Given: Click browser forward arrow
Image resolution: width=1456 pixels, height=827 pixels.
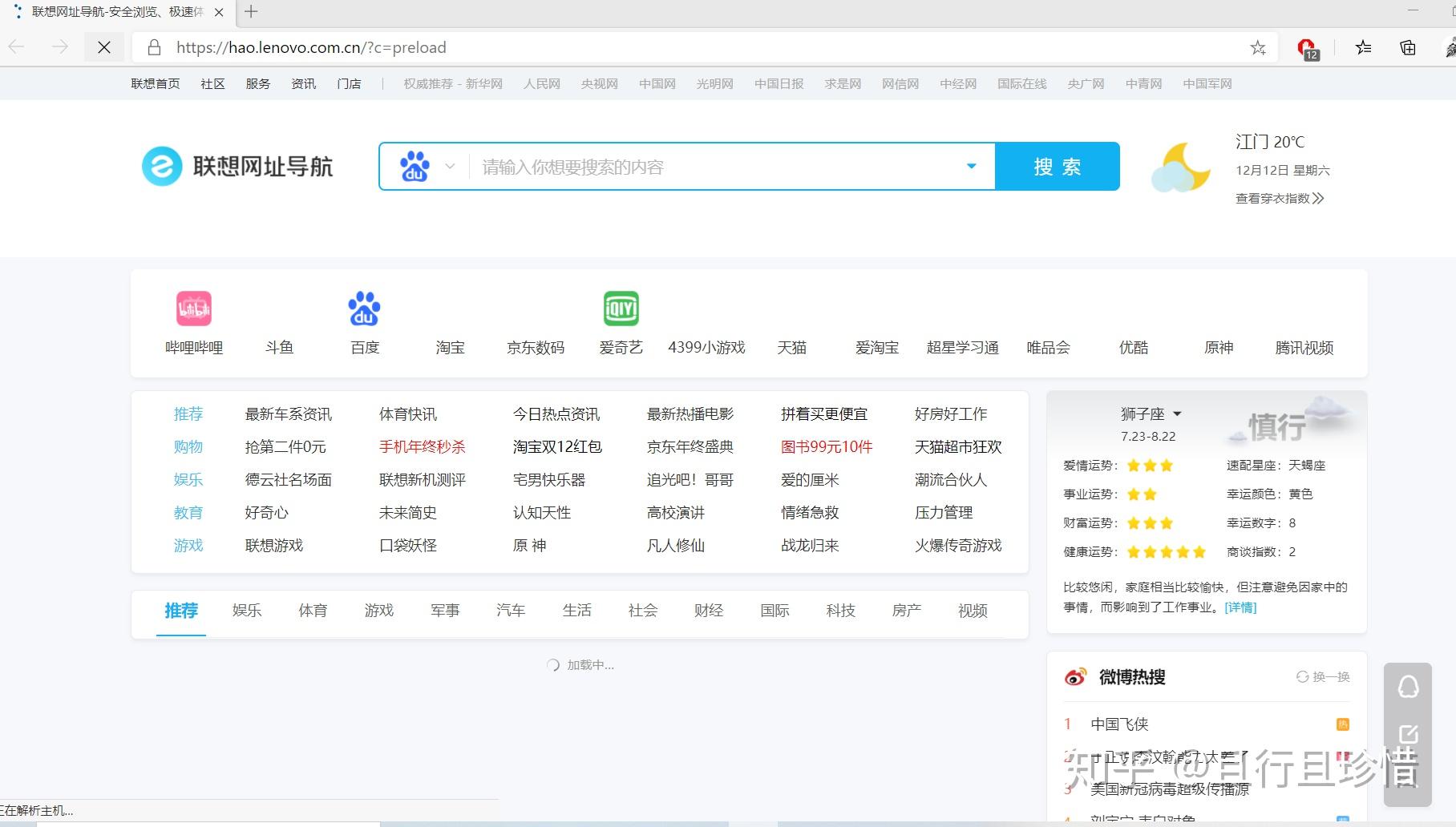Looking at the screenshot, I should point(60,47).
